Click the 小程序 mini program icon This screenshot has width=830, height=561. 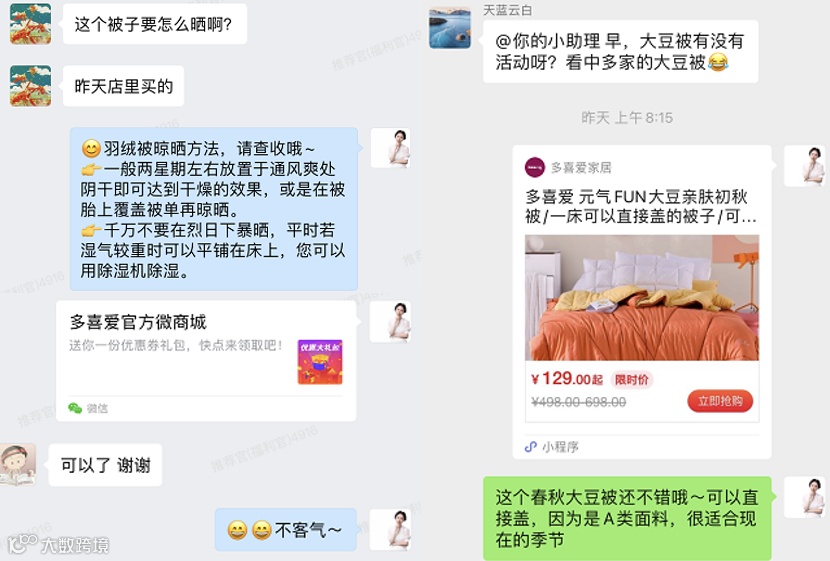[x=530, y=447]
